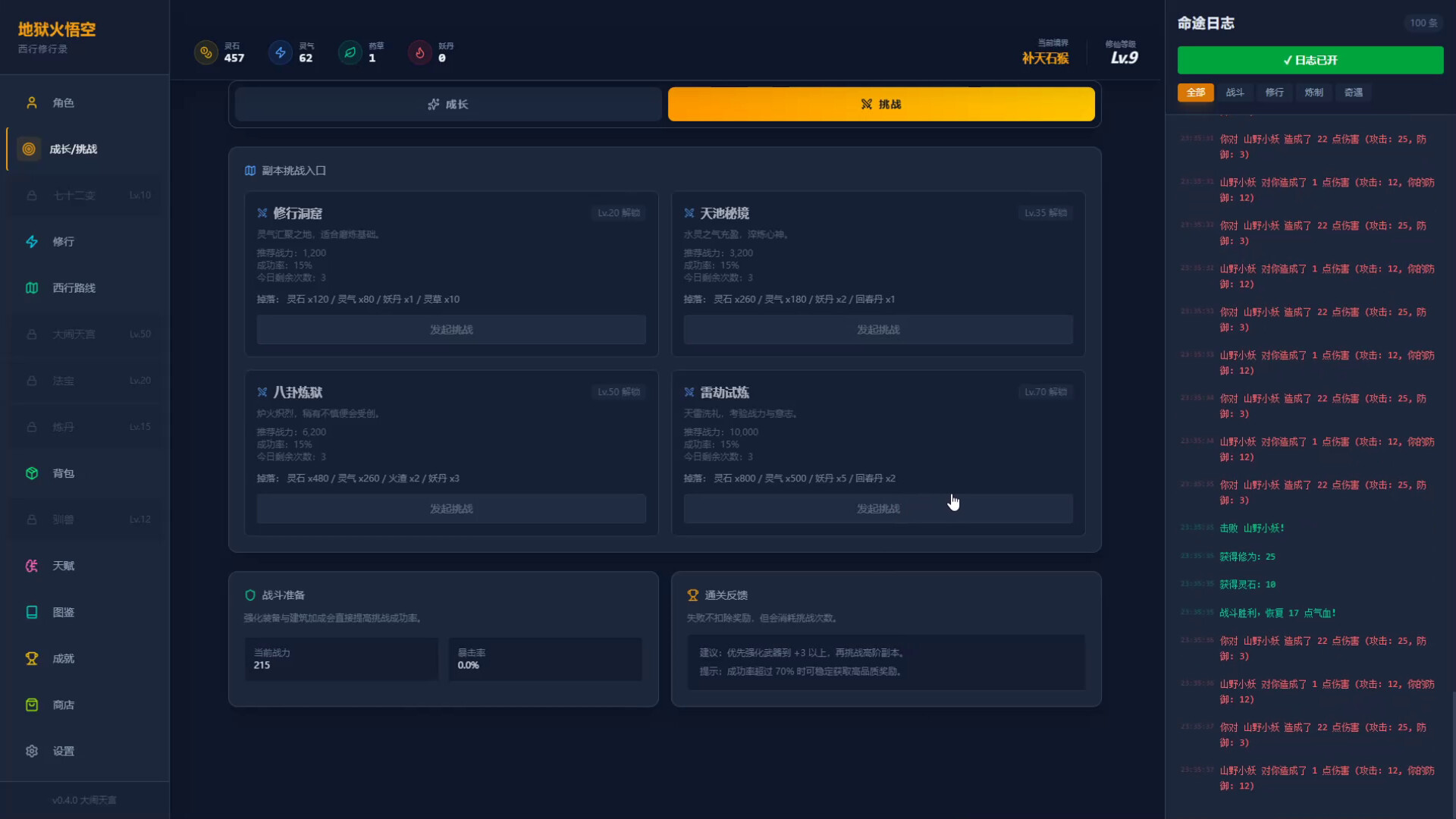1456x819 pixels.
Task: Select 修行 in the left sidebar
Action: pos(63,241)
